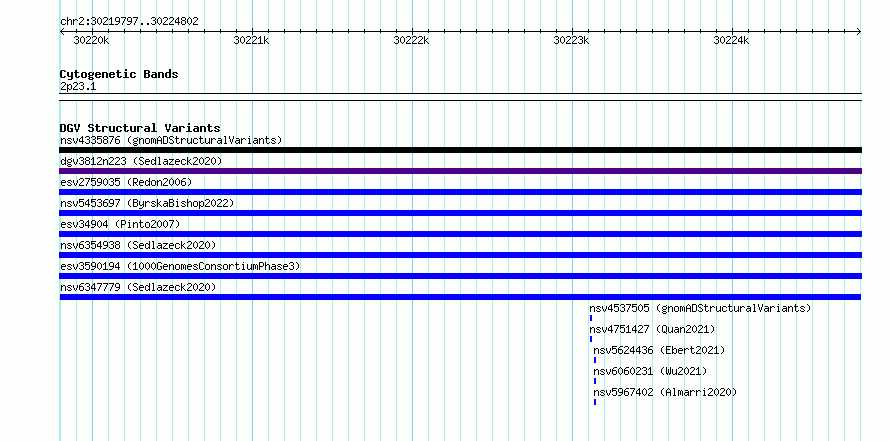Click the small blue marker under nsv5967402
890x441 pixels.
(x=595, y=402)
